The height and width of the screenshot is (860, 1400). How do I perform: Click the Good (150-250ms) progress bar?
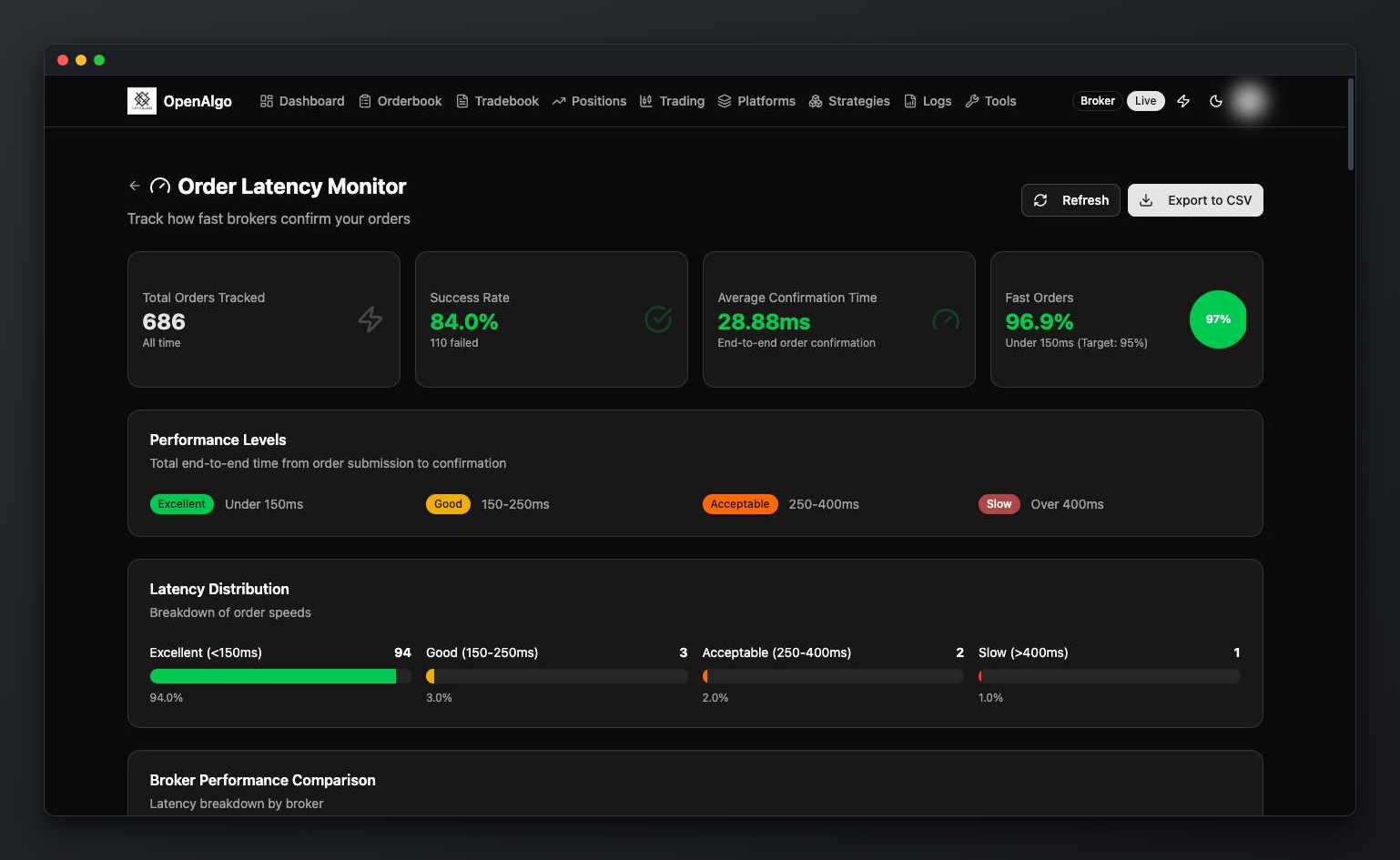pyautogui.click(x=557, y=676)
